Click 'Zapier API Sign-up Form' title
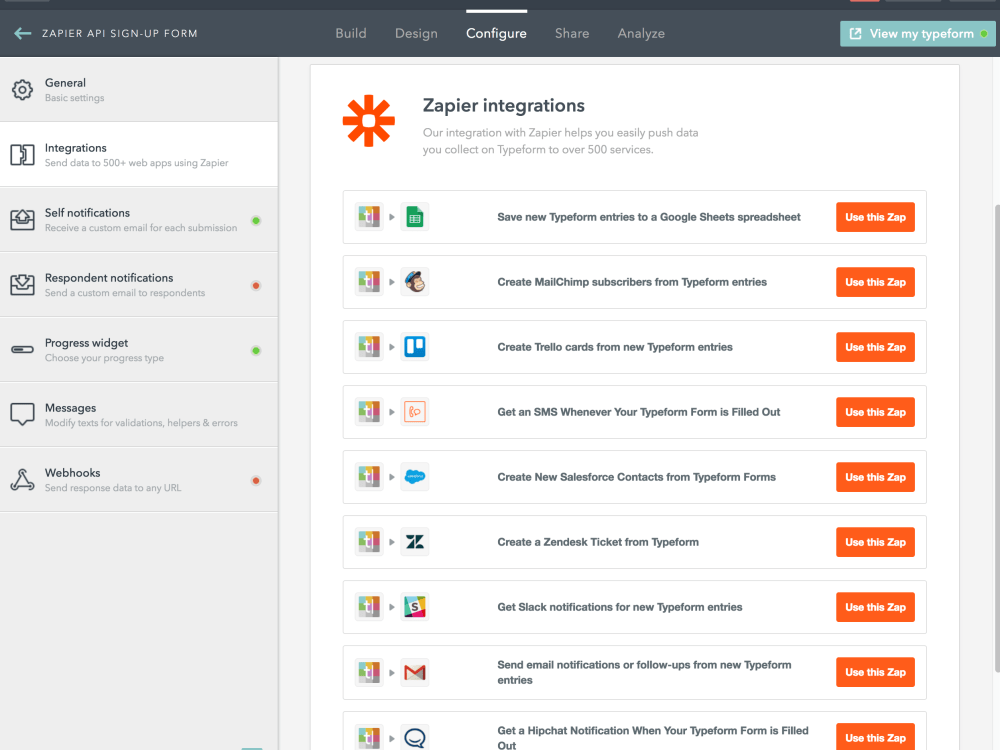Image resolution: width=1000 pixels, height=750 pixels. coord(120,33)
